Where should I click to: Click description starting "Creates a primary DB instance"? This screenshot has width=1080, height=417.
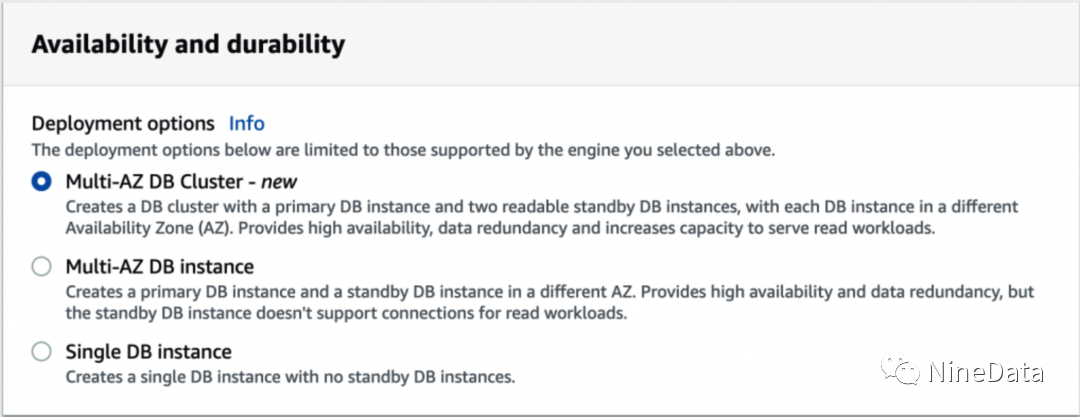point(548,292)
